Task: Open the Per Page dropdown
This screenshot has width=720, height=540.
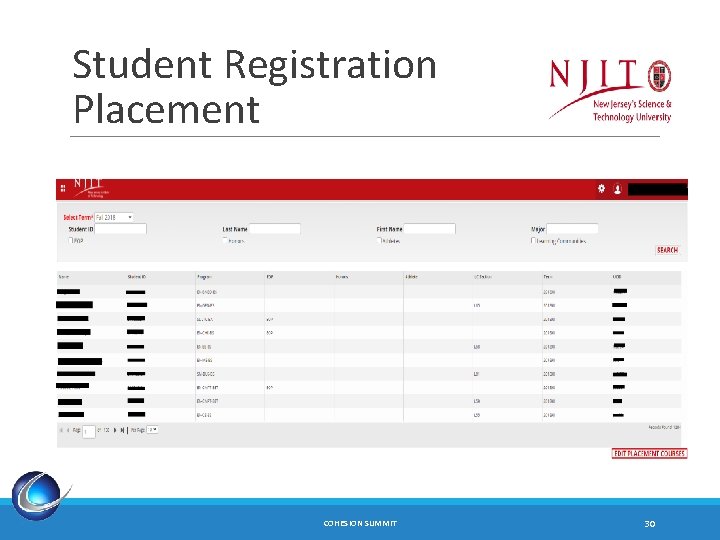Action: [152, 430]
